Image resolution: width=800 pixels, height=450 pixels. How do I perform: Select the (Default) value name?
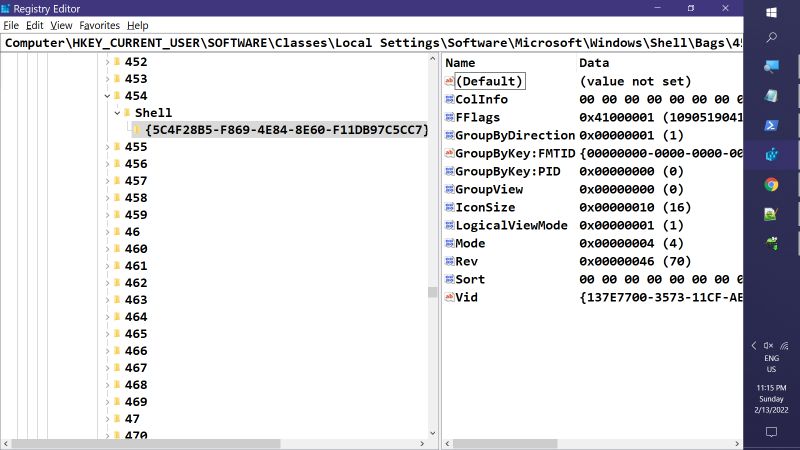[x=489, y=81]
